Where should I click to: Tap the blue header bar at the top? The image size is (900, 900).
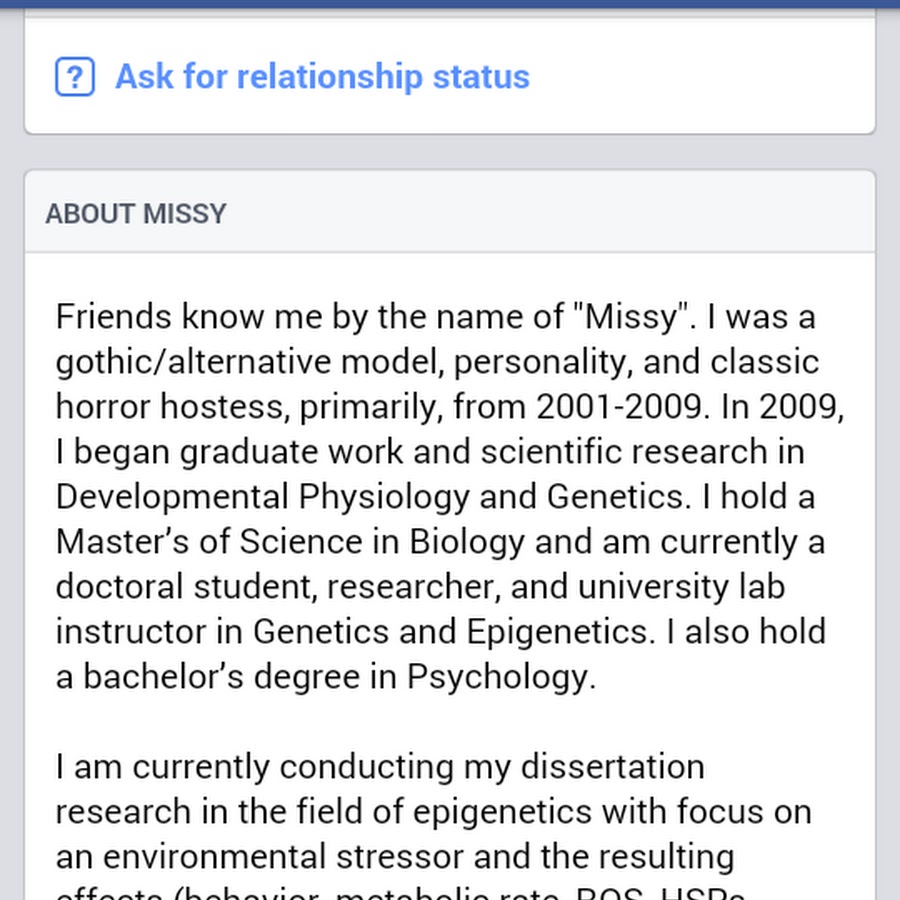coord(450,4)
